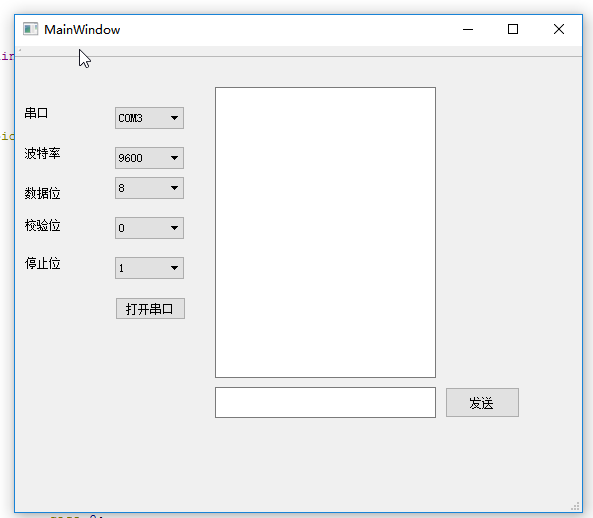Open the data bits dropdown showing 8
The width and height of the screenshot is (593, 518).
[x=149, y=188]
